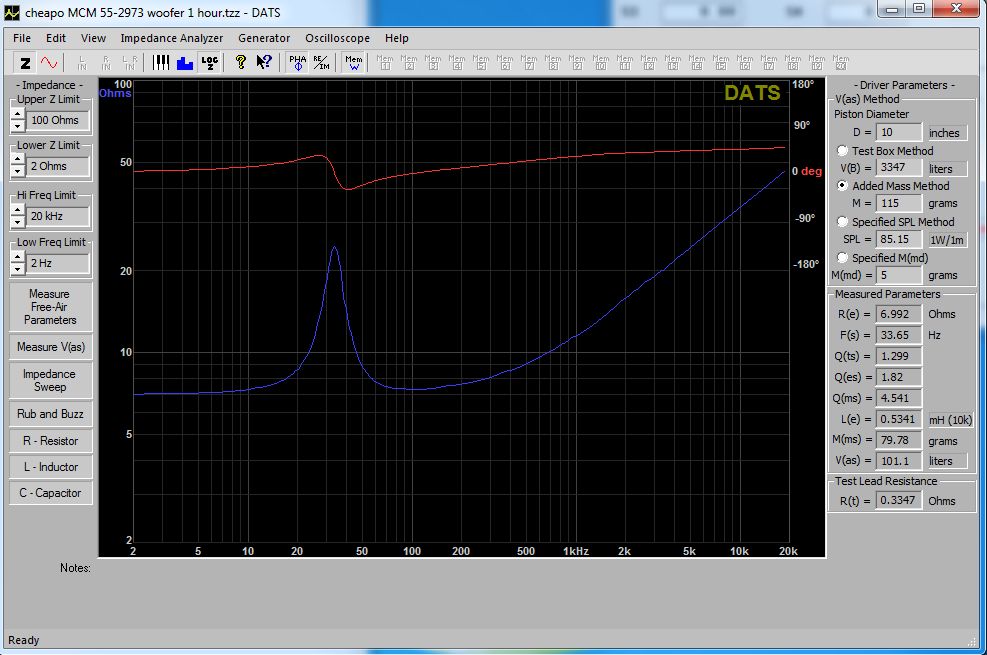Click the Measure V(as) button
The height and width of the screenshot is (655, 987).
[50, 347]
